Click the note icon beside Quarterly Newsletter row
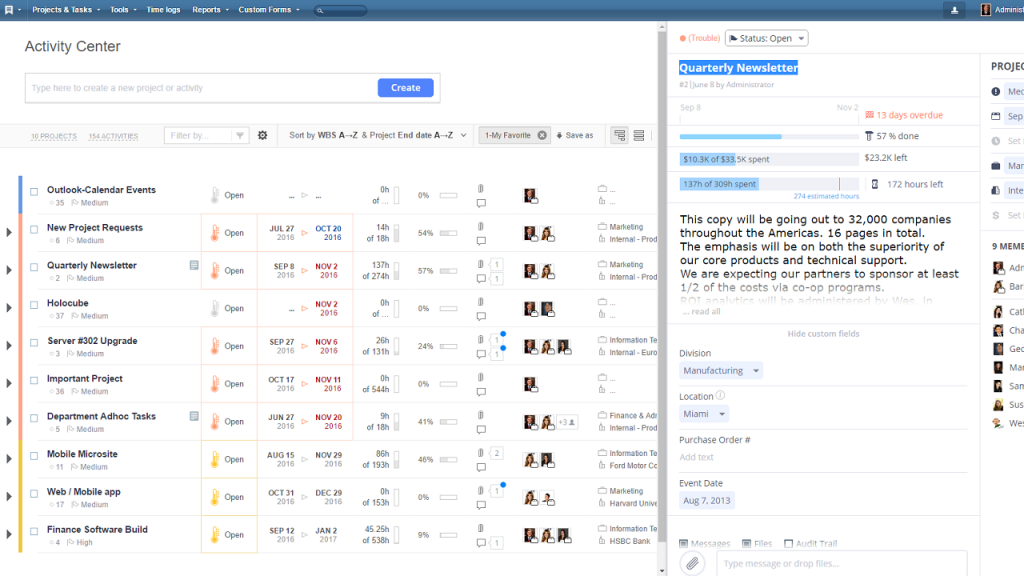 point(194,266)
